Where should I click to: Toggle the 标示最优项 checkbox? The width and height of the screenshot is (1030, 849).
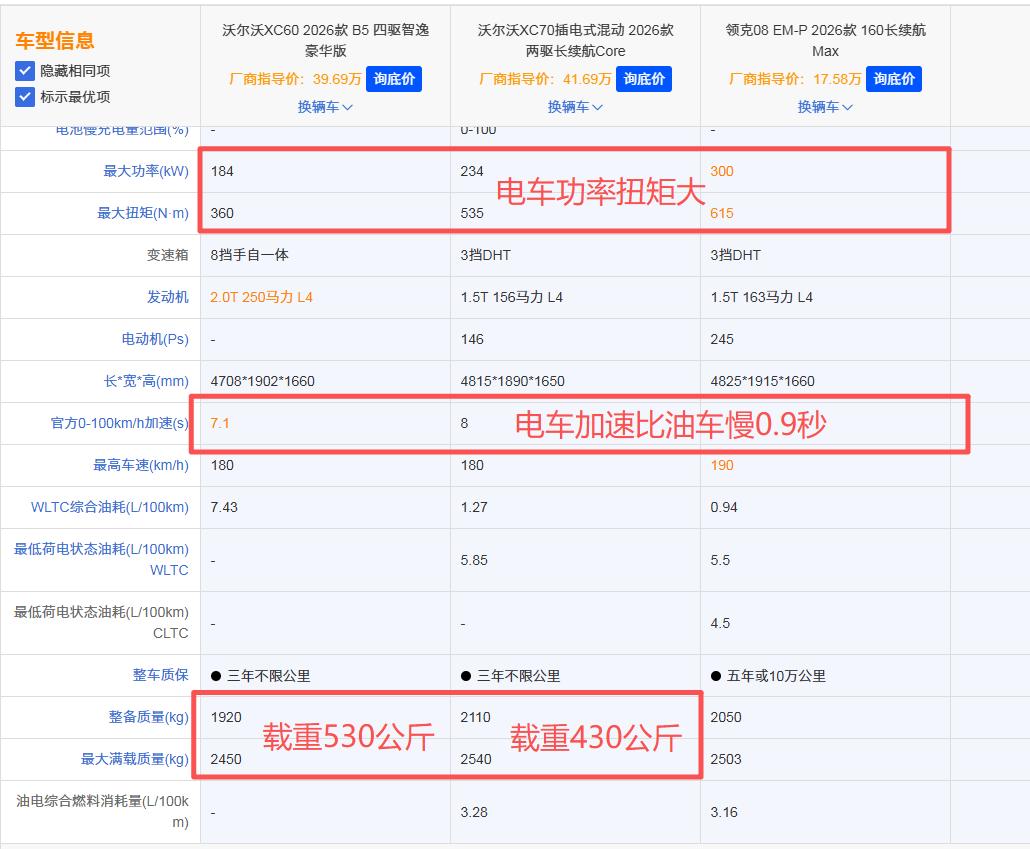(24, 97)
